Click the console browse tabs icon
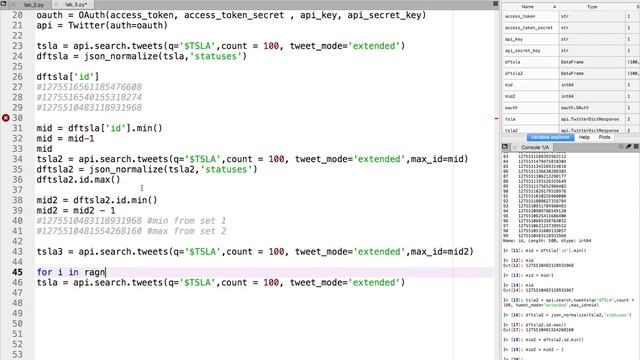The image size is (640, 360). click(x=505, y=147)
